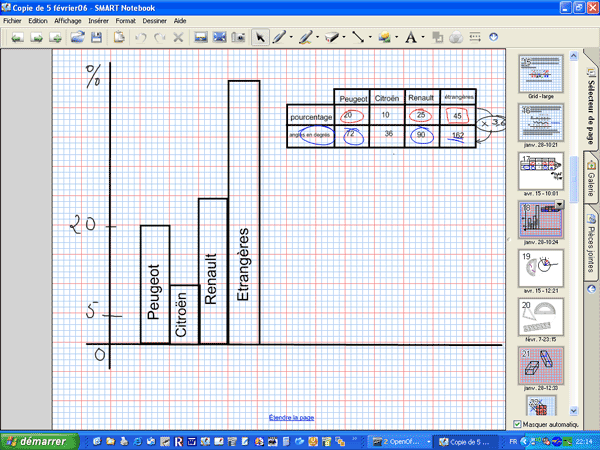This screenshot has height=450, width=600.
Task: Select page 17 thumbnail
Action: [541, 171]
